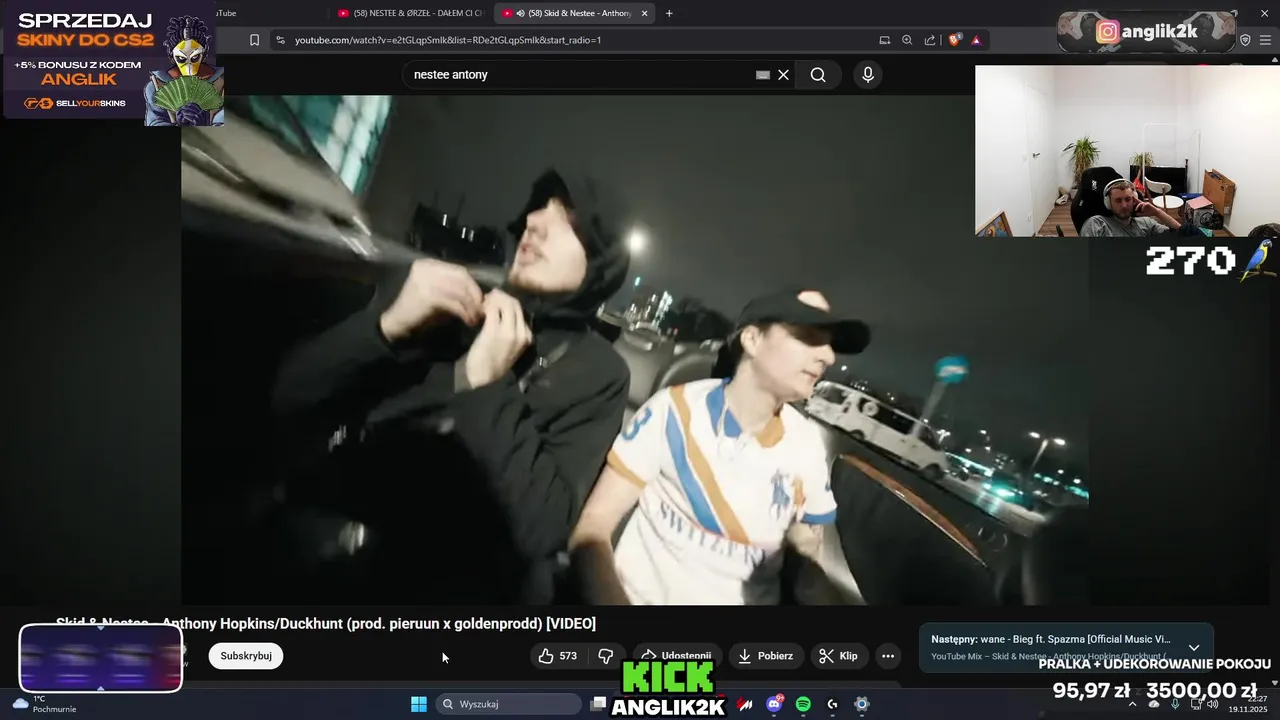Start voice search with the microphone

[867, 75]
